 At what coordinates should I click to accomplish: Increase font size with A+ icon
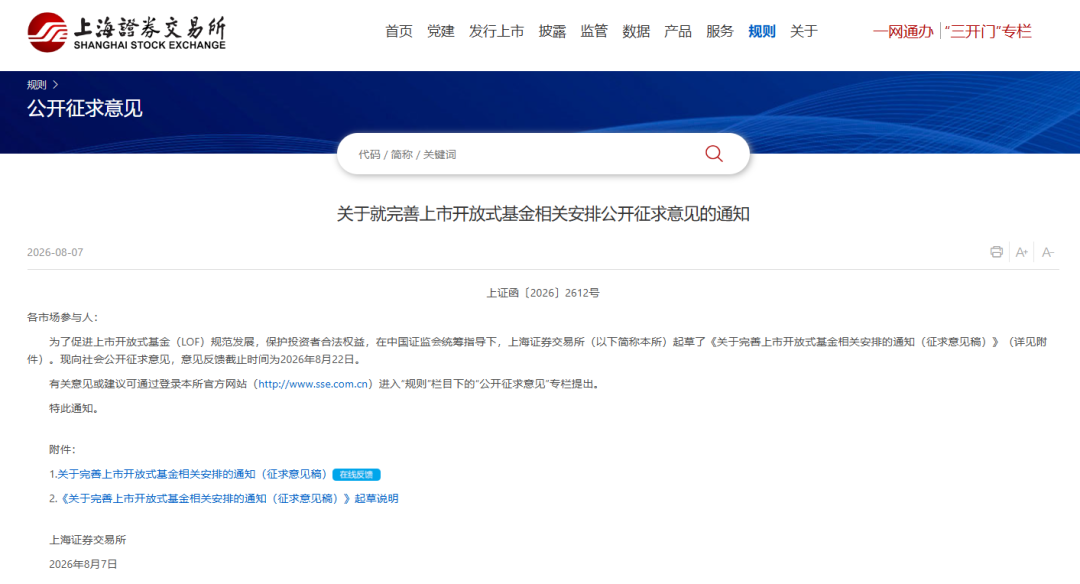[1021, 252]
